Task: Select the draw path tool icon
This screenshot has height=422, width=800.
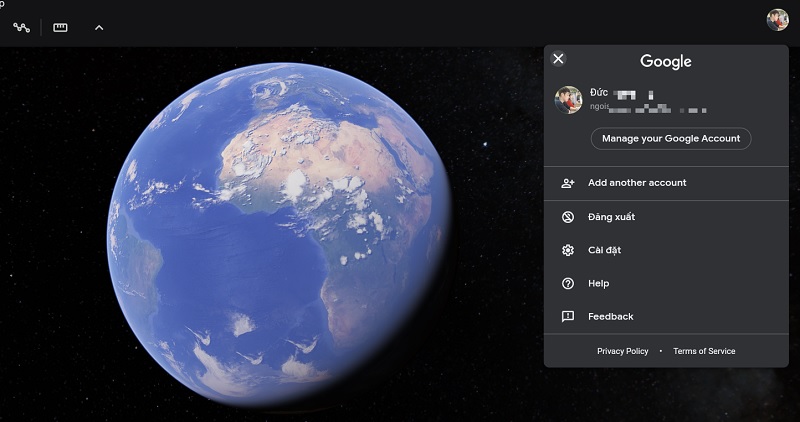Action: click(x=21, y=28)
